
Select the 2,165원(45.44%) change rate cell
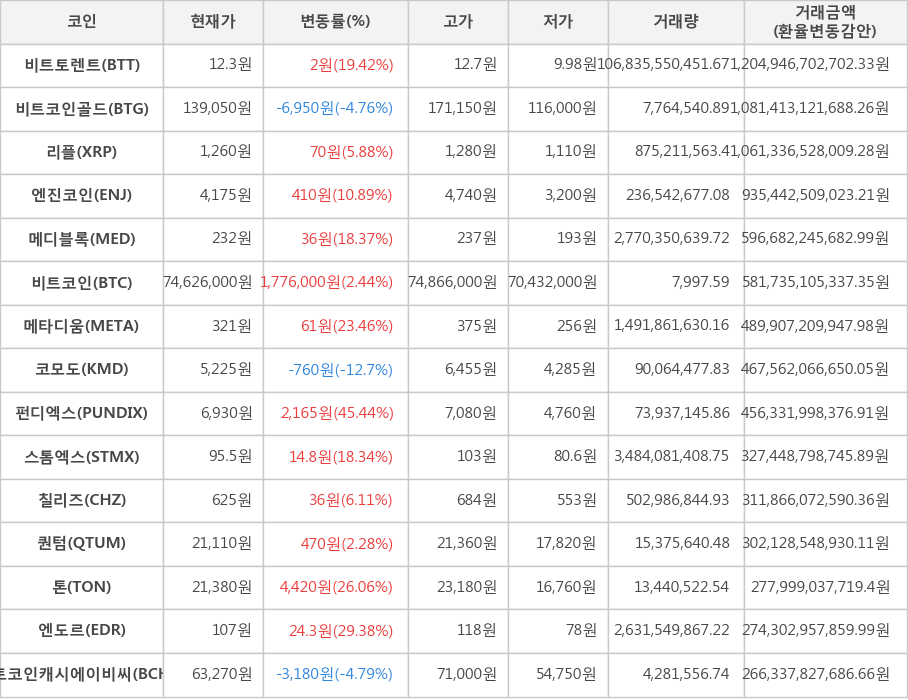point(337,413)
